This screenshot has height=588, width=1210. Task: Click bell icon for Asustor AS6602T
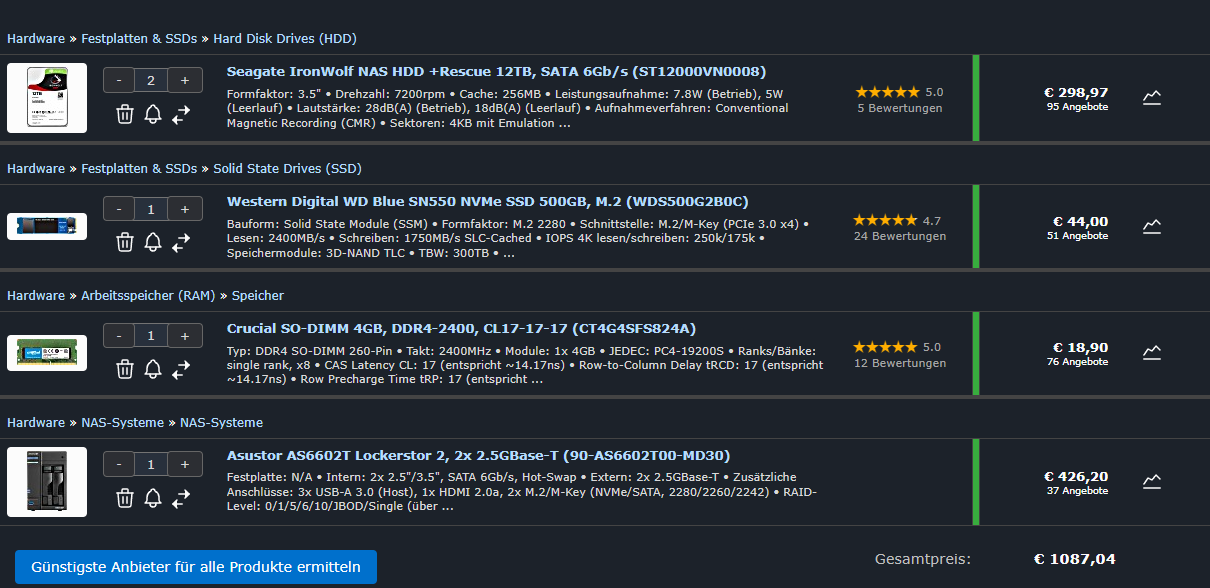(x=153, y=497)
